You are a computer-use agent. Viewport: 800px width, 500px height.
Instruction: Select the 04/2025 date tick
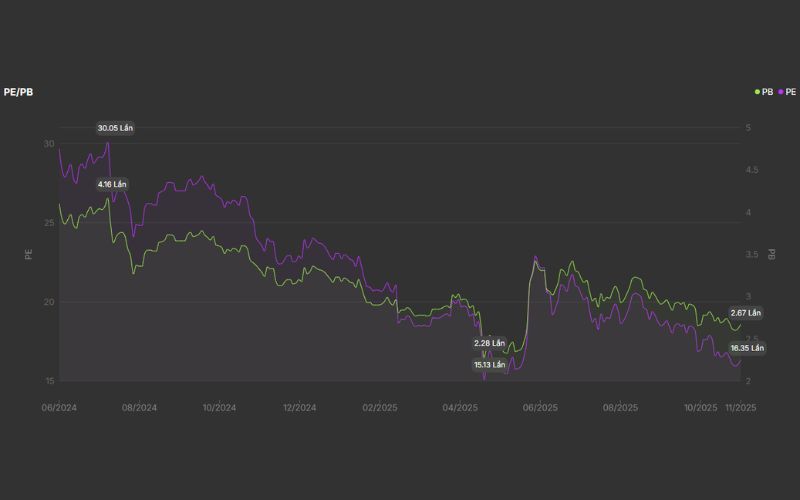[x=460, y=408]
